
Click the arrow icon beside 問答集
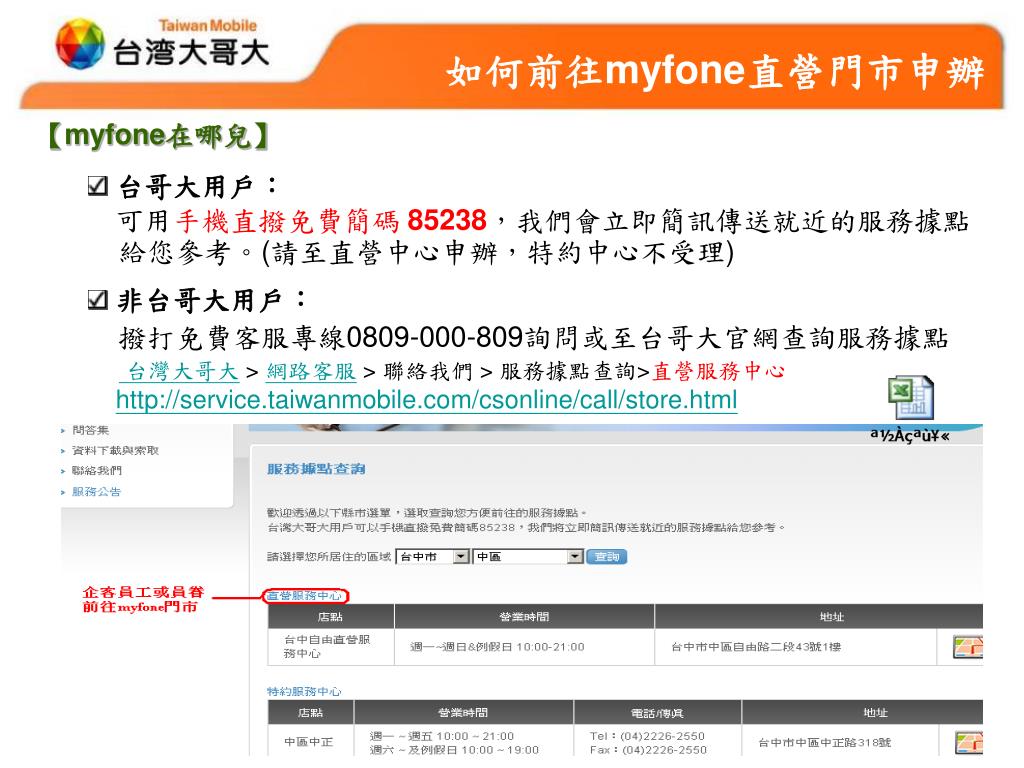pos(63,428)
